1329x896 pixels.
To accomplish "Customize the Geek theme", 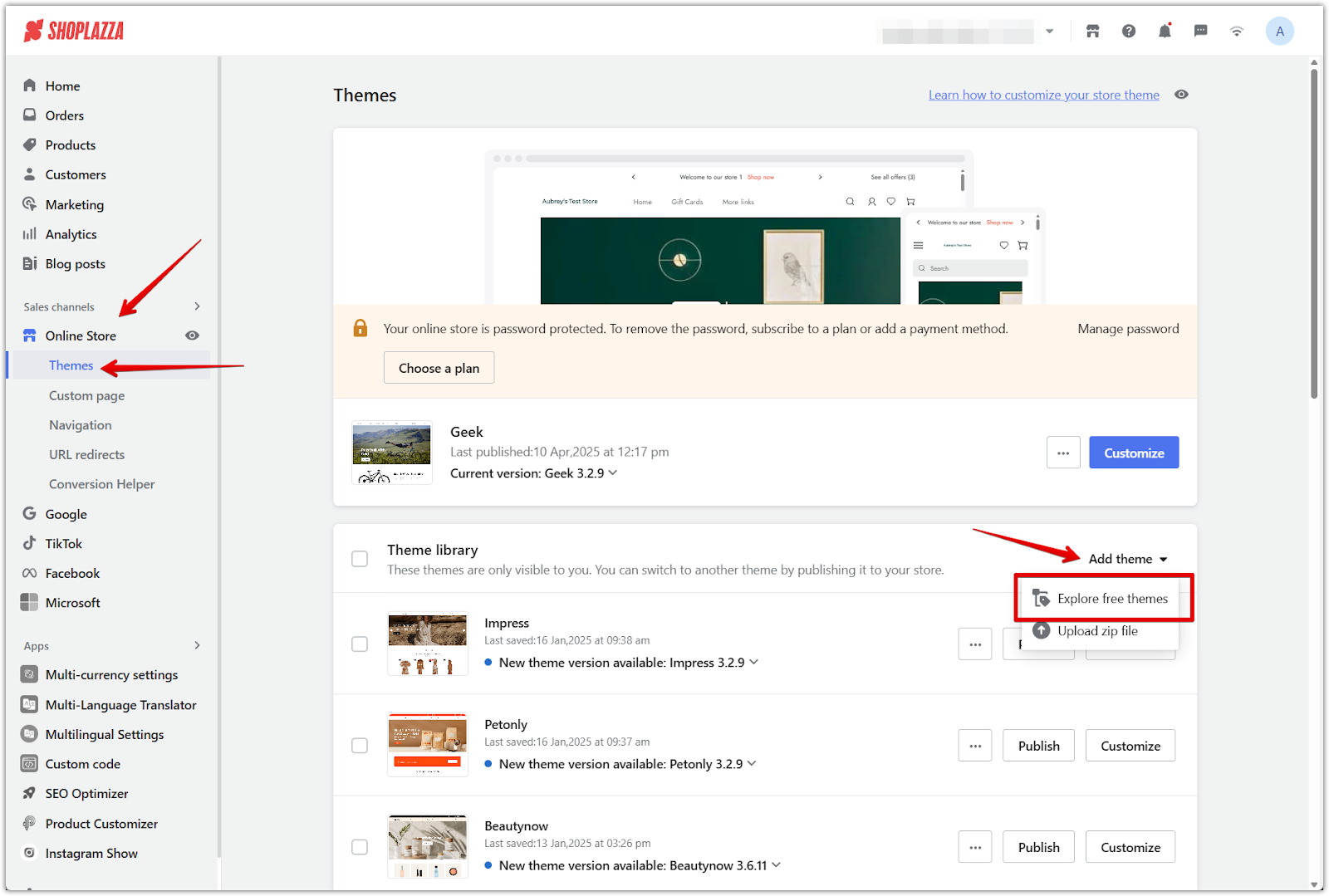I will click(1134, 453).
